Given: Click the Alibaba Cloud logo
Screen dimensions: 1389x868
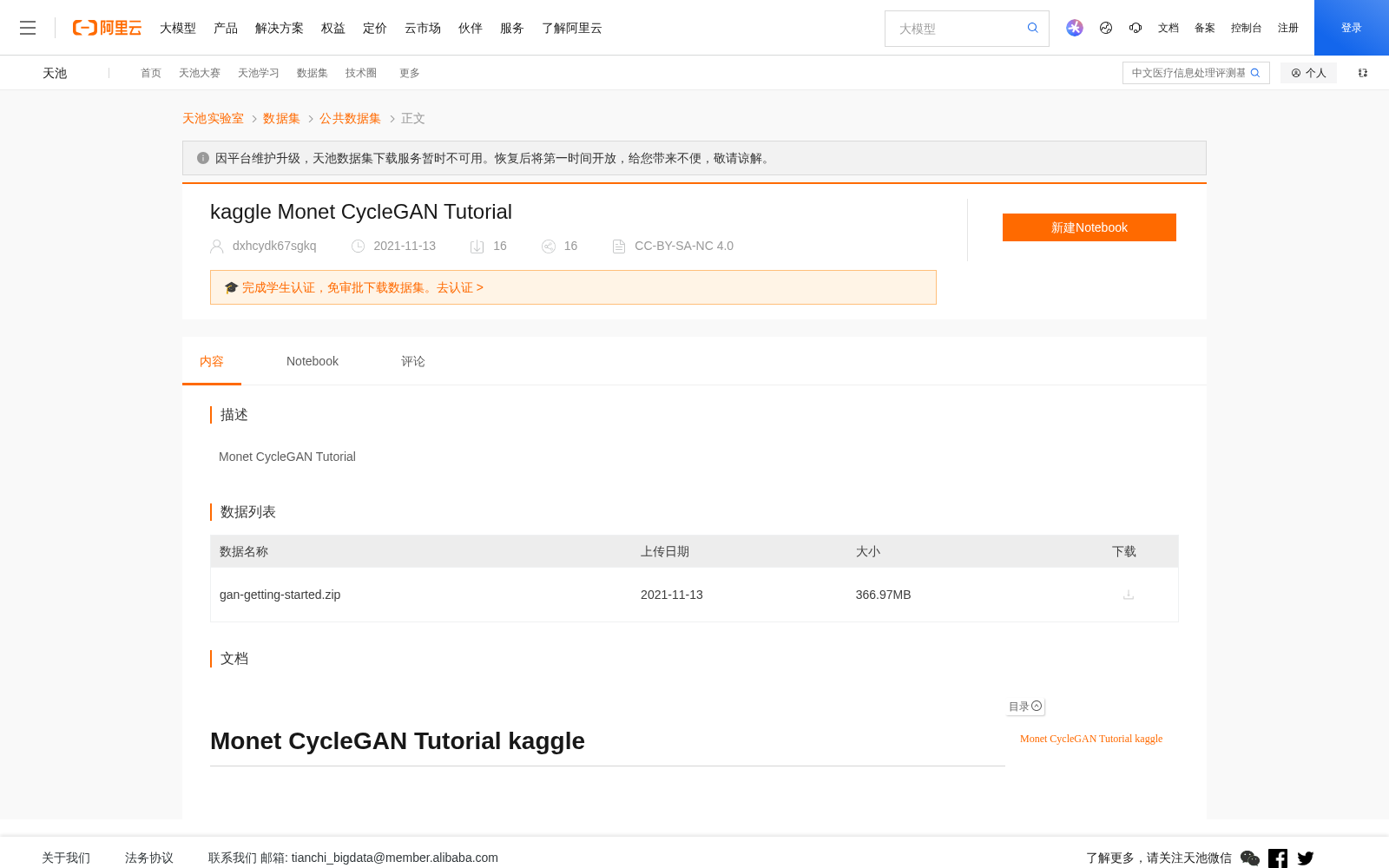Looking at the screenshot, I should [x=107, y=28].
